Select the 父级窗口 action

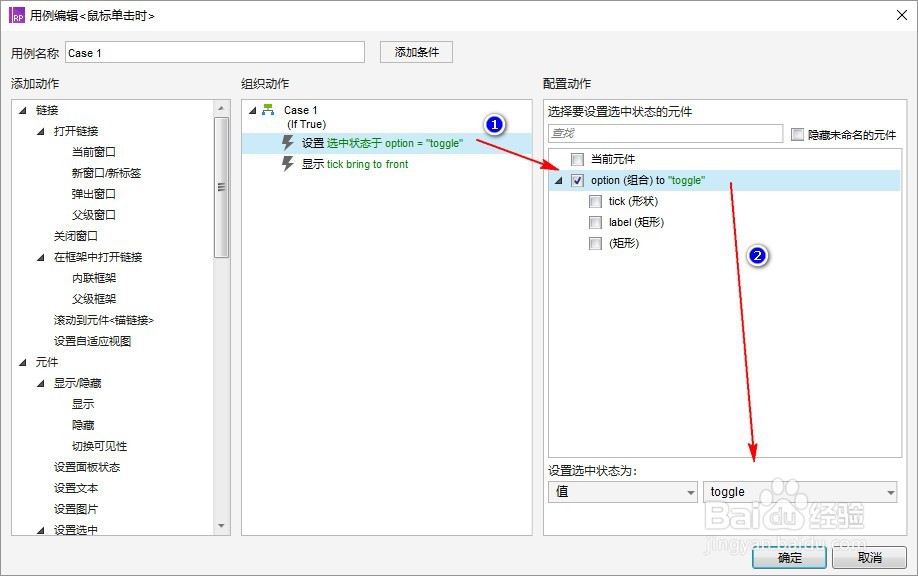click(x=94, y=215)
